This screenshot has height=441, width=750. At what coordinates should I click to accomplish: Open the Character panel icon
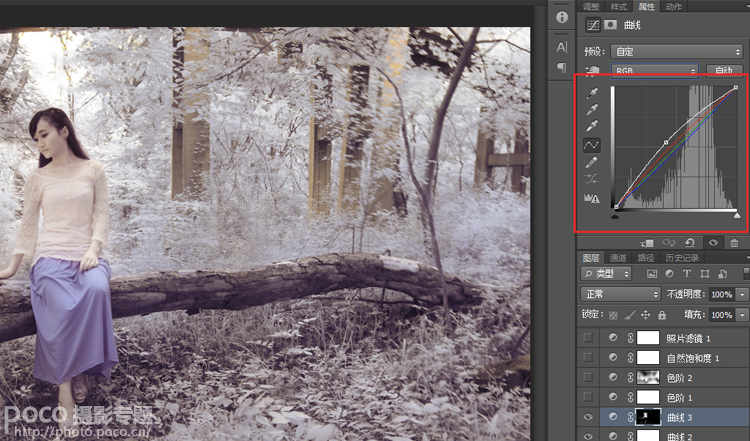[562, 47]
